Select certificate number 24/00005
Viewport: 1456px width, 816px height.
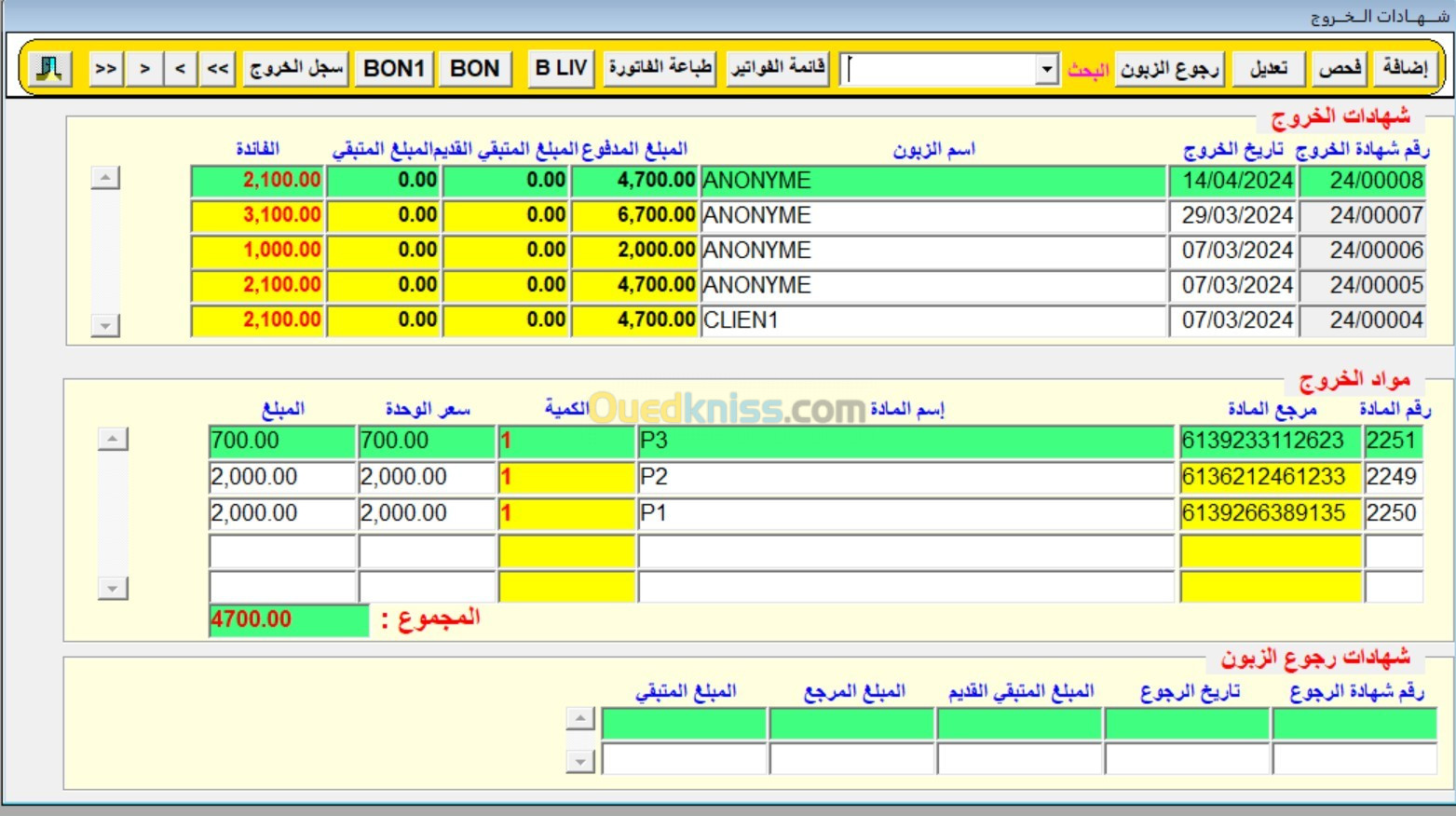[x=1363, y=285]
